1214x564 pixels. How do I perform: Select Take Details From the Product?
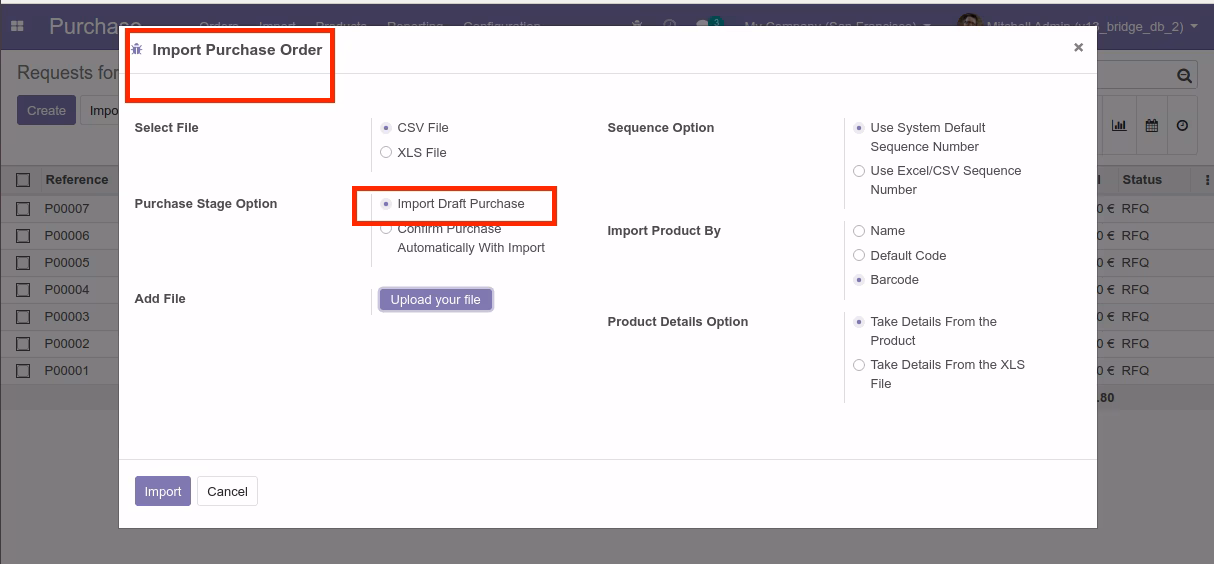859,322
